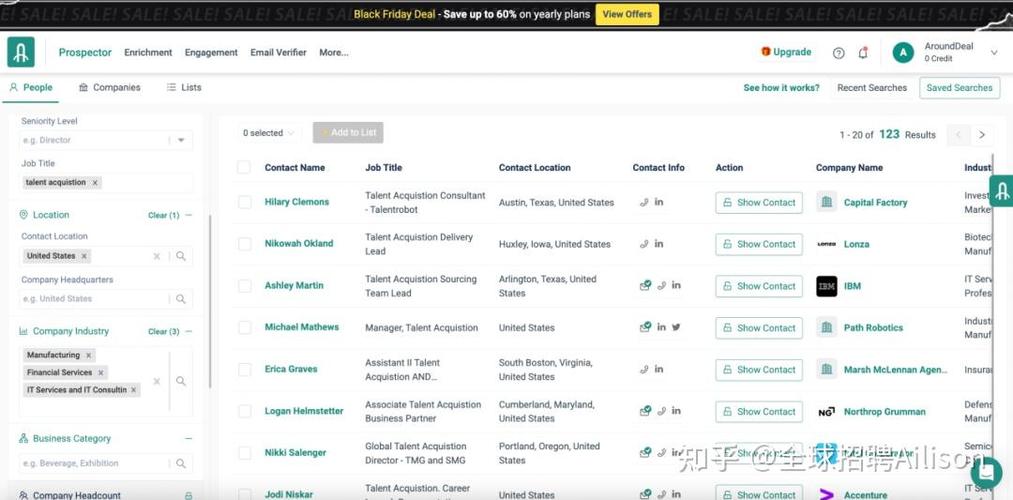Open the More... navigation menu
Viewport: 1013px width, 500px height.
click(x=333, y=52)
